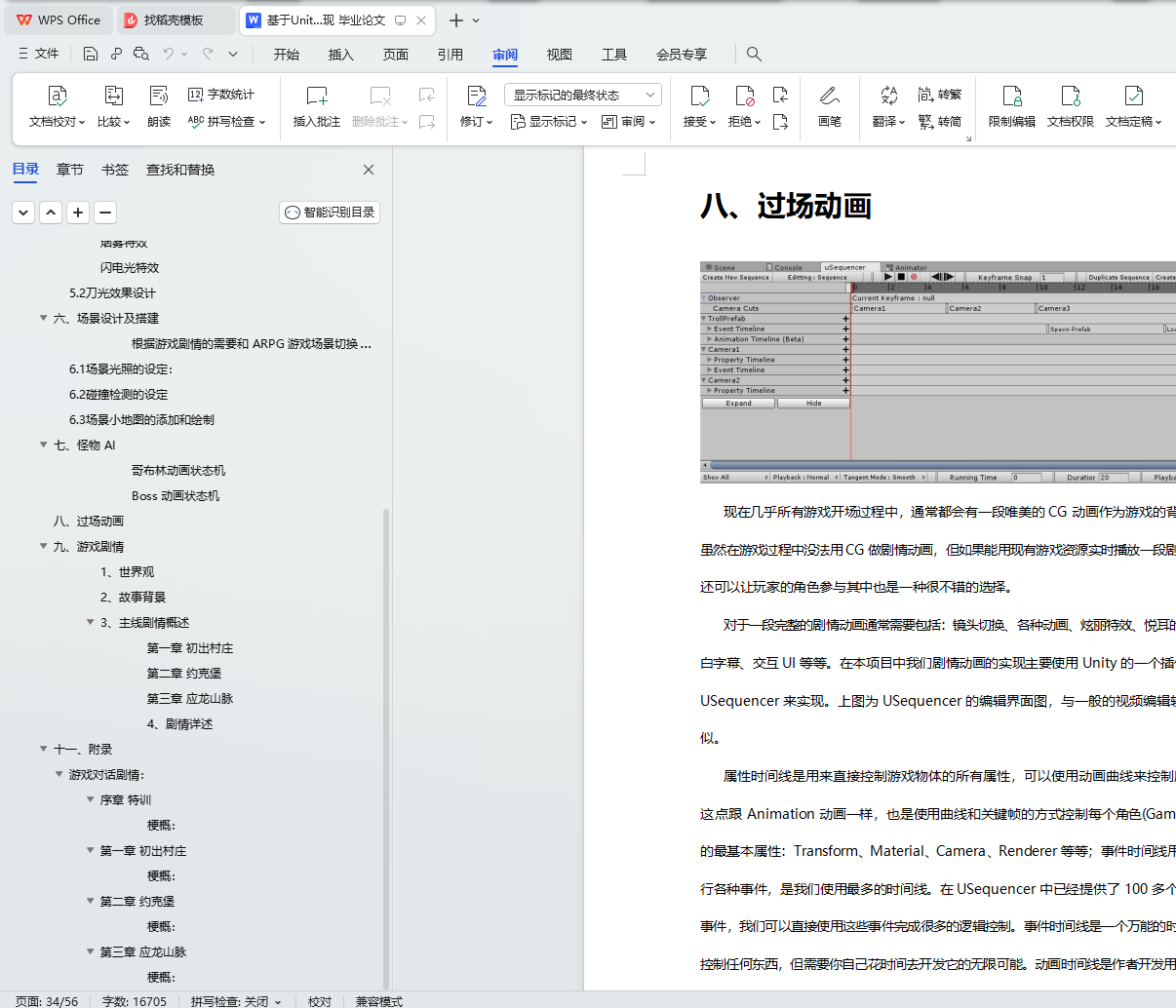Click the 拒绝 reject changes icon
1176x1008 pixels.
click(745, 96)
